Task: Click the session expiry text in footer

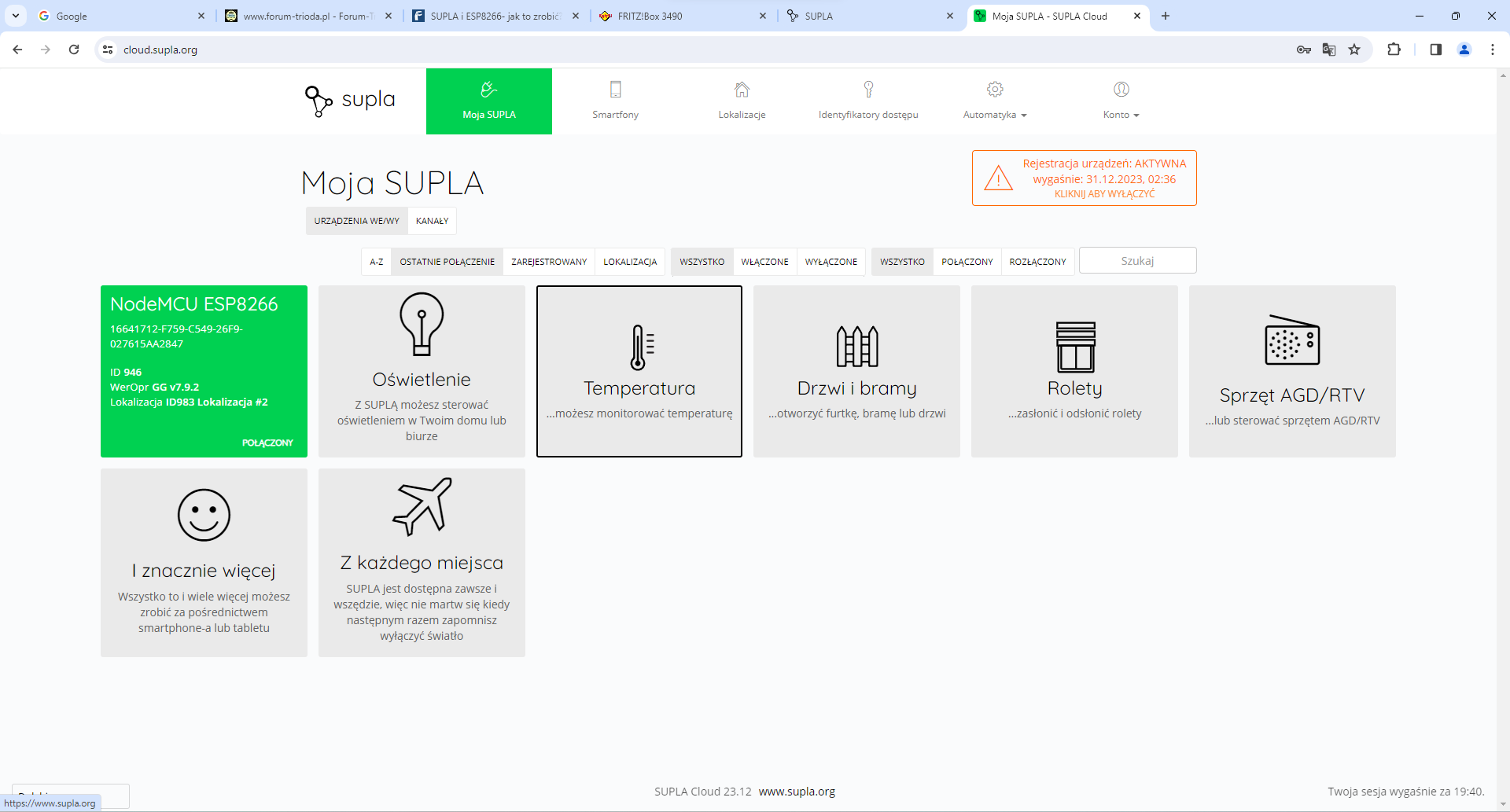Action: click(x=1406, y=792)
